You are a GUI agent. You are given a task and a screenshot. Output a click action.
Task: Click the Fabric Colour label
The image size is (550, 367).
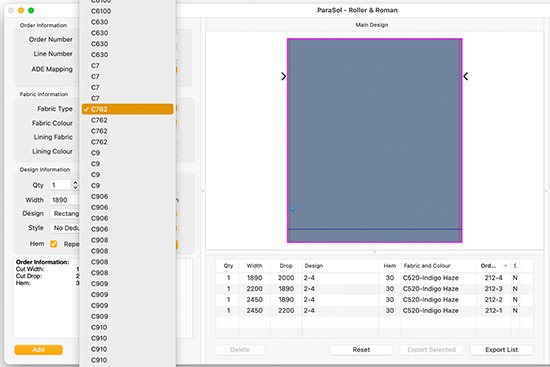coord(52,123)
